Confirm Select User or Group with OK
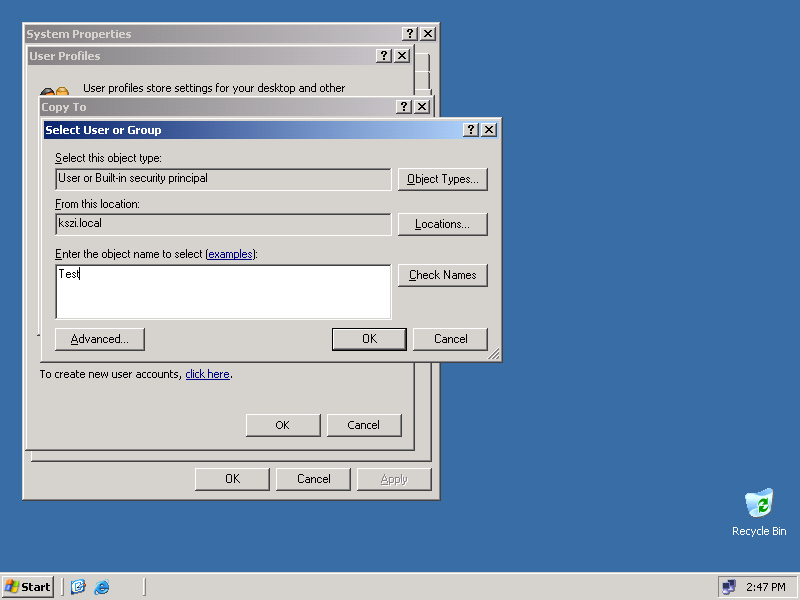 tap(369, 339)
